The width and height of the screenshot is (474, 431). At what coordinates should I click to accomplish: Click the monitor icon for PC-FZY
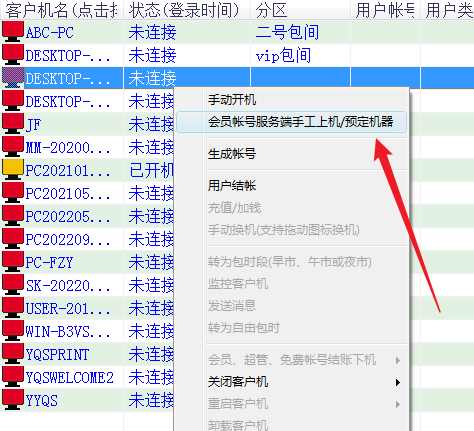pyautogui.click(x=13, y=262)
